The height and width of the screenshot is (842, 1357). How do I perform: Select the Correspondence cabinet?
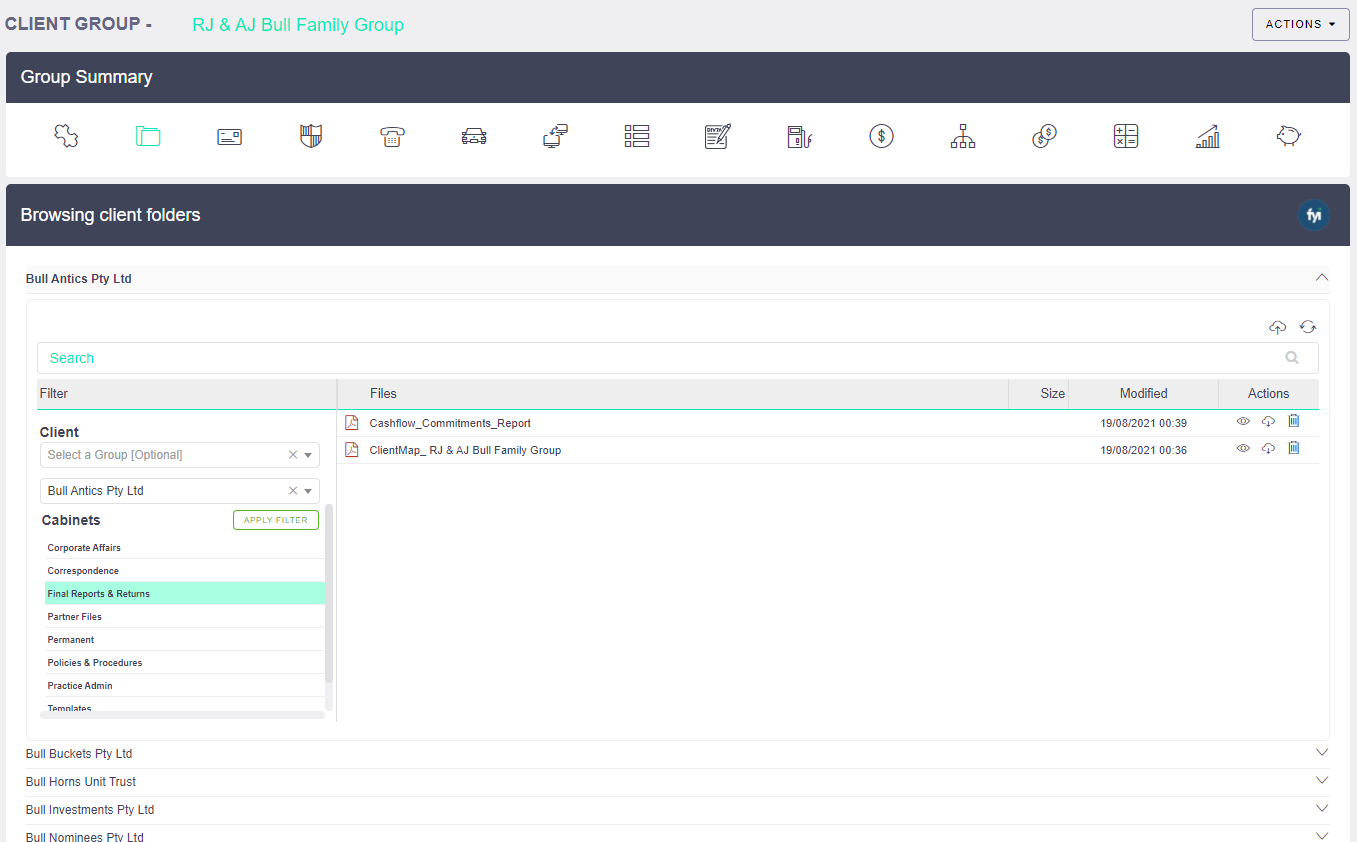click(x=185, y=571)
